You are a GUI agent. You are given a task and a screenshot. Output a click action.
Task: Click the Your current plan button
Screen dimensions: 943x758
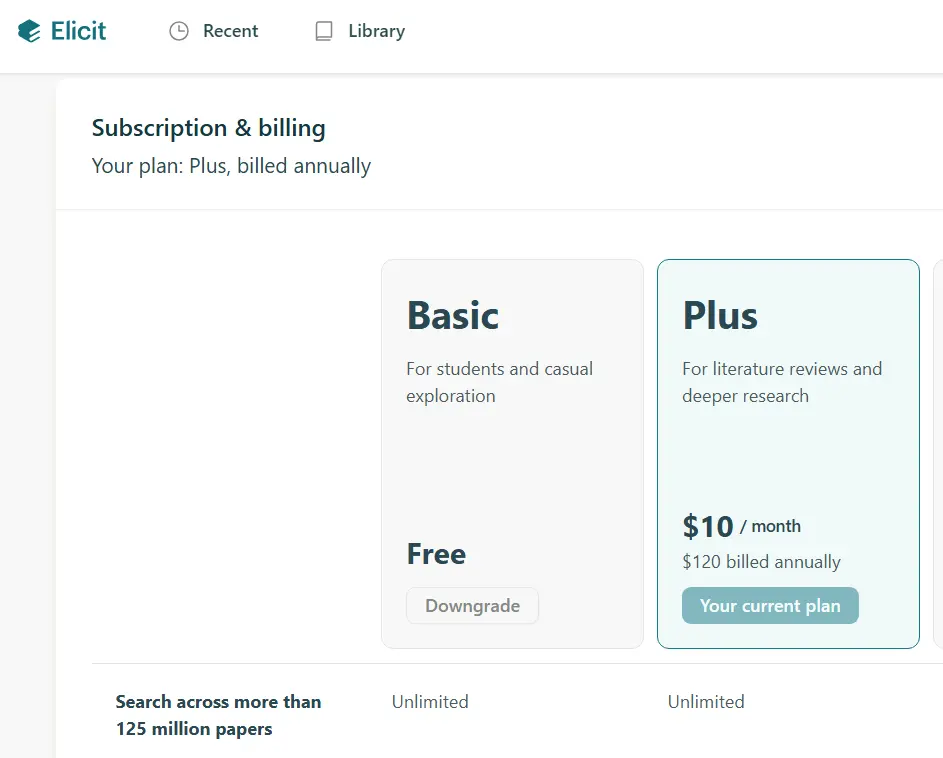pyautogui.click(x=770, y=605)
